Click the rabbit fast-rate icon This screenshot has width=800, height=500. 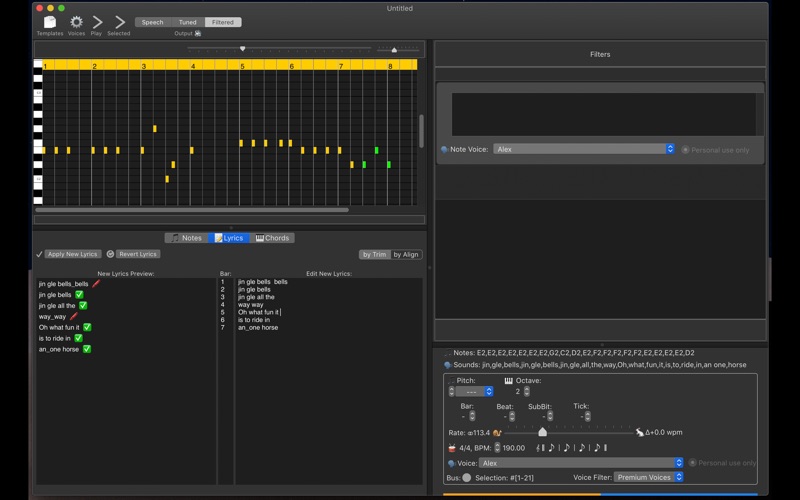click(639, 432)
